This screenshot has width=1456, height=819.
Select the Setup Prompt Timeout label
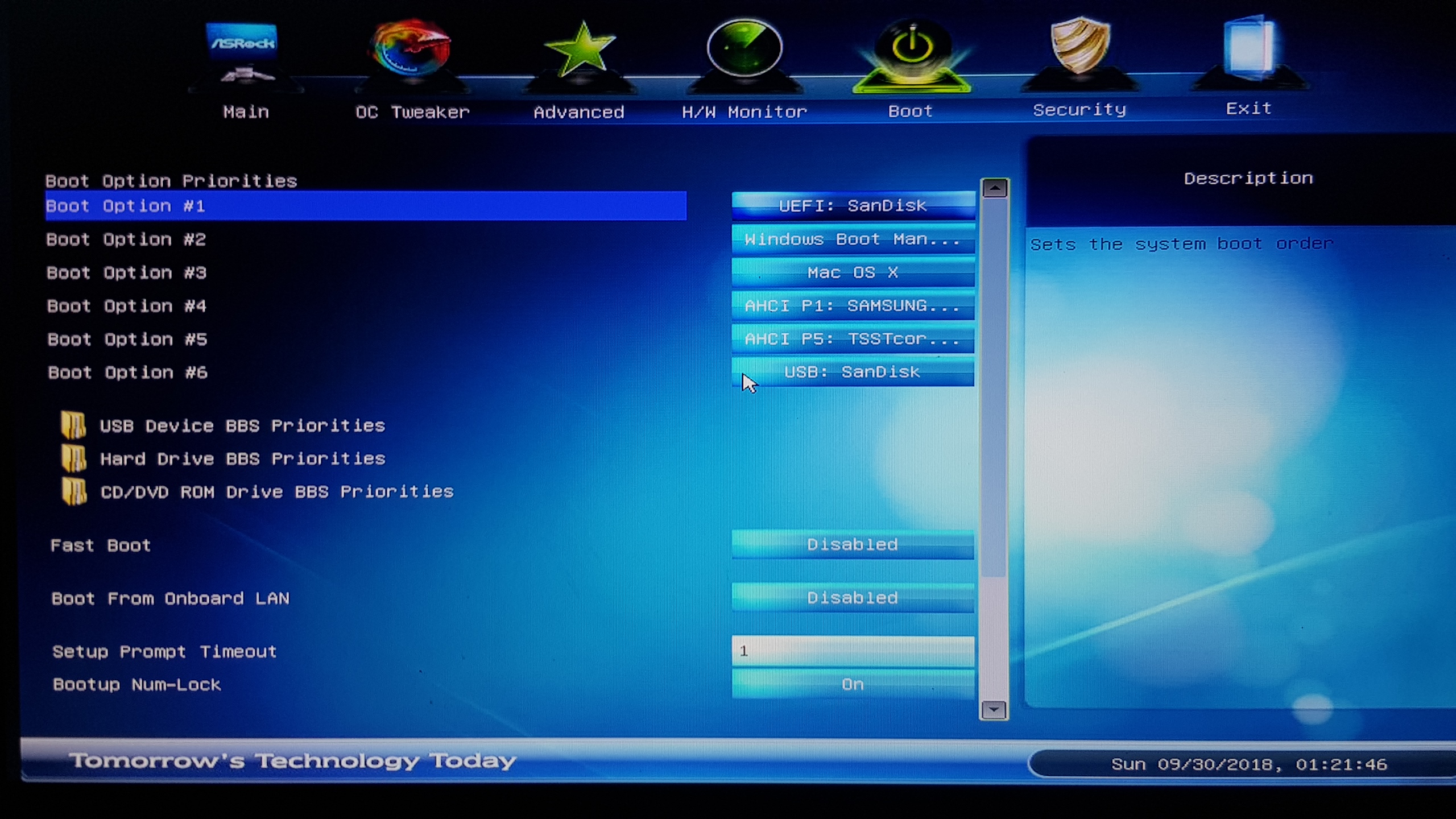click(164, 651)
